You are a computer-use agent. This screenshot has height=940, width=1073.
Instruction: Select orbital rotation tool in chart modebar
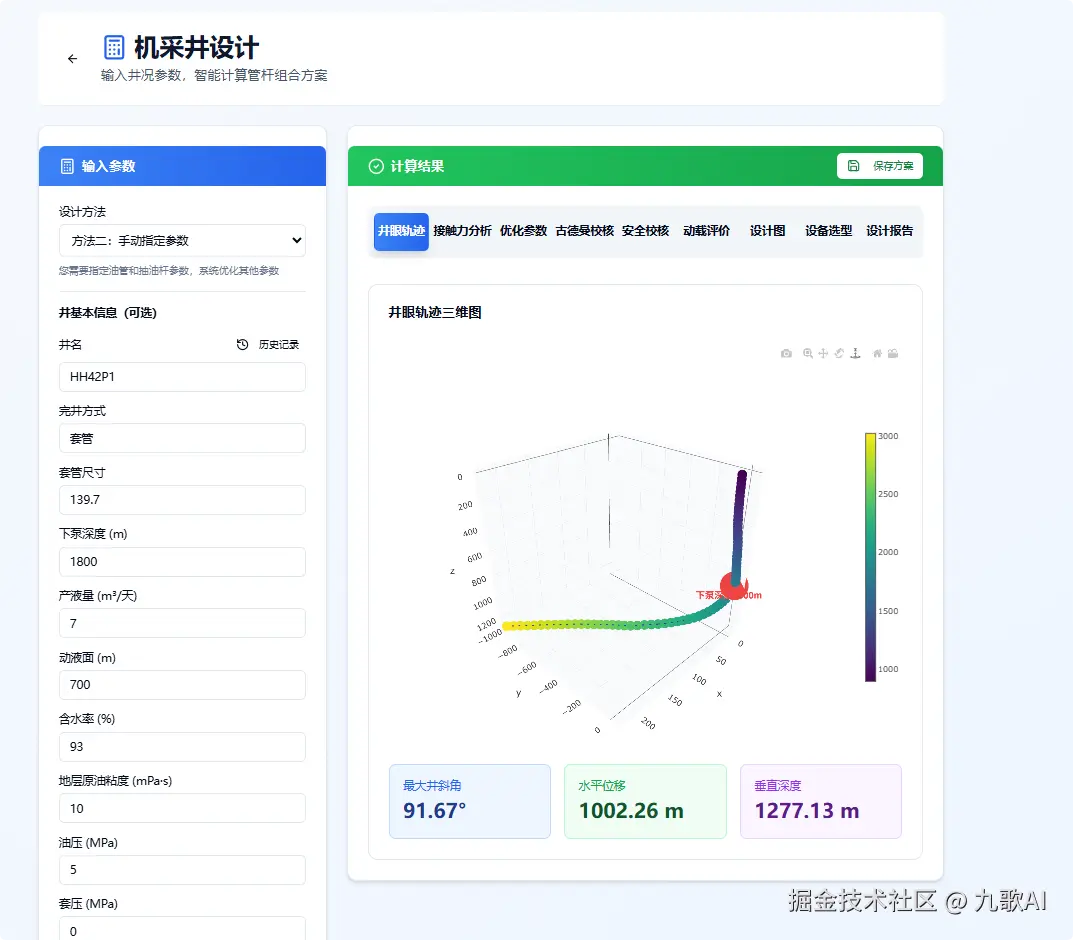coord(839,353)
